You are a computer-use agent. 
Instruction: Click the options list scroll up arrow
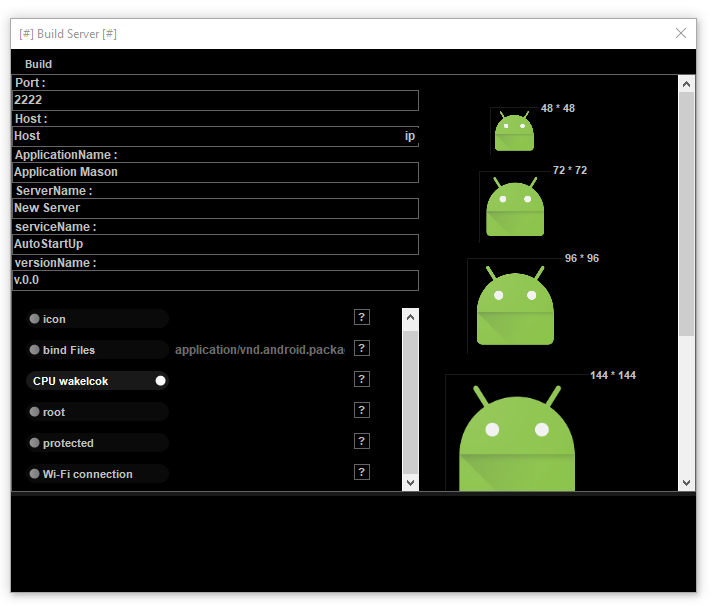pyautogui.click(x=410, y=317)
